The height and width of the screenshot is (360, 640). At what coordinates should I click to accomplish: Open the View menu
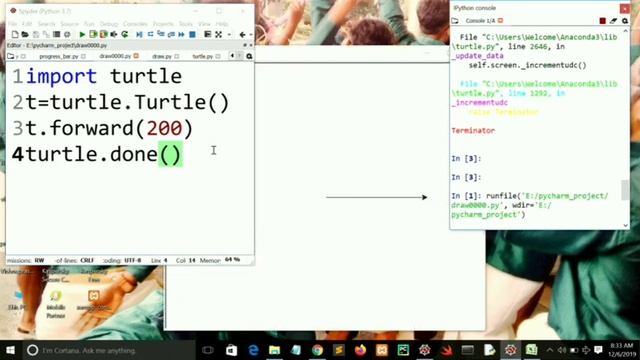(x=204, y=24)
